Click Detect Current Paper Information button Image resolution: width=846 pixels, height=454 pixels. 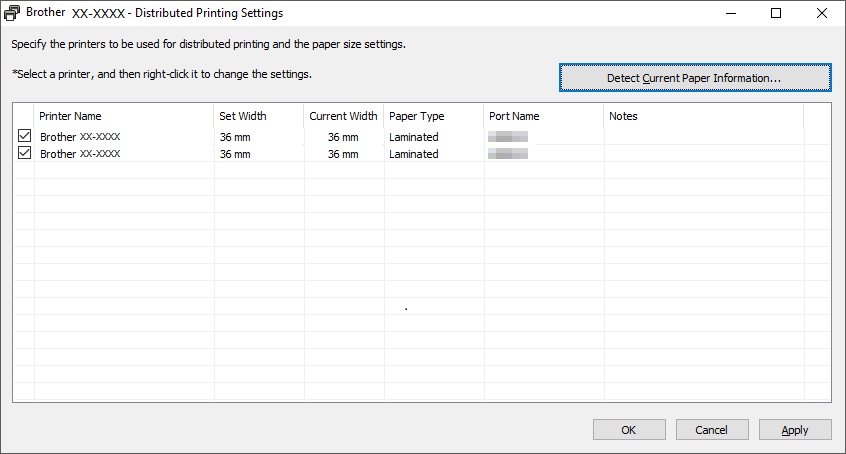pos(694,77)
